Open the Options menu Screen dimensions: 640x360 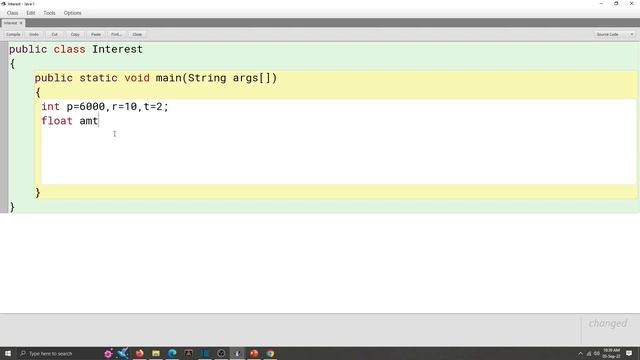[x=73, y=13]
